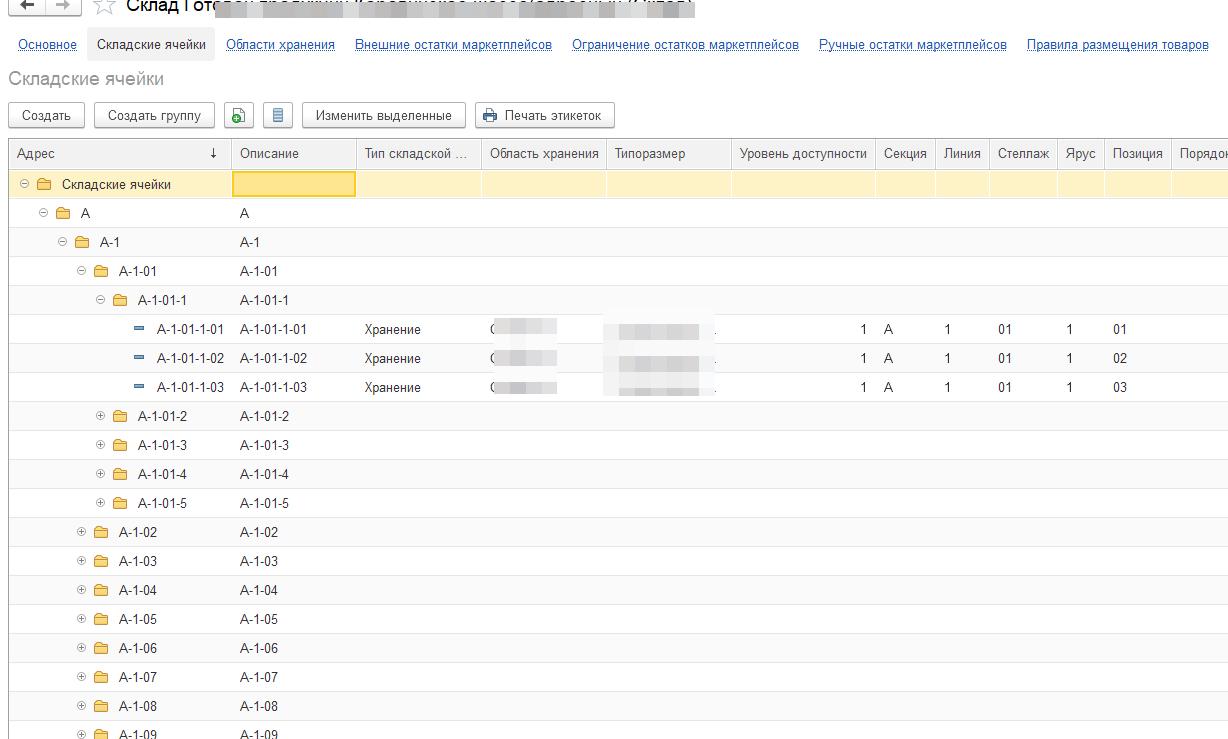The image size is (1228, 739).
Task: Click the printer icon on Печать этикеток
Action: tap(489, 115)
